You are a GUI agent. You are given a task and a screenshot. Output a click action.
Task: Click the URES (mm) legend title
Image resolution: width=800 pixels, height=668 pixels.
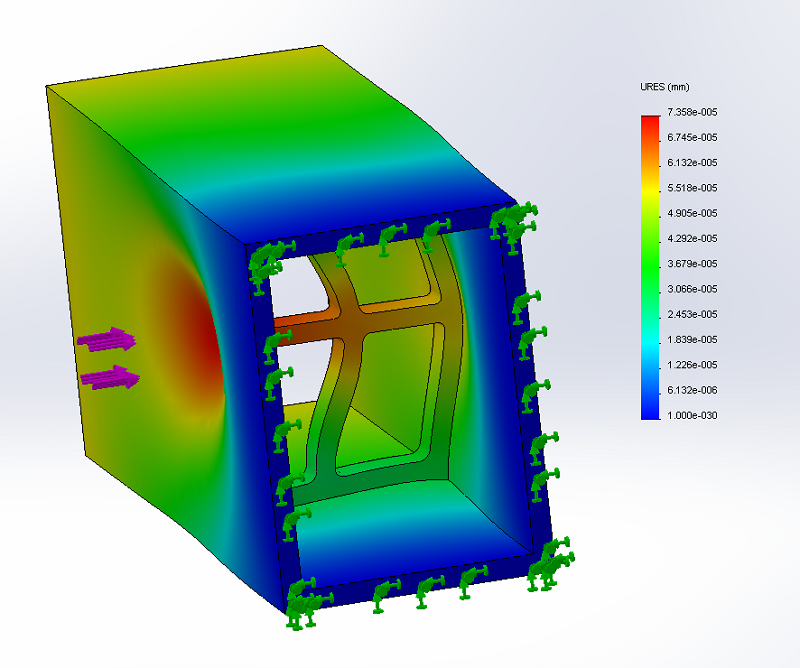coord(664,87)
